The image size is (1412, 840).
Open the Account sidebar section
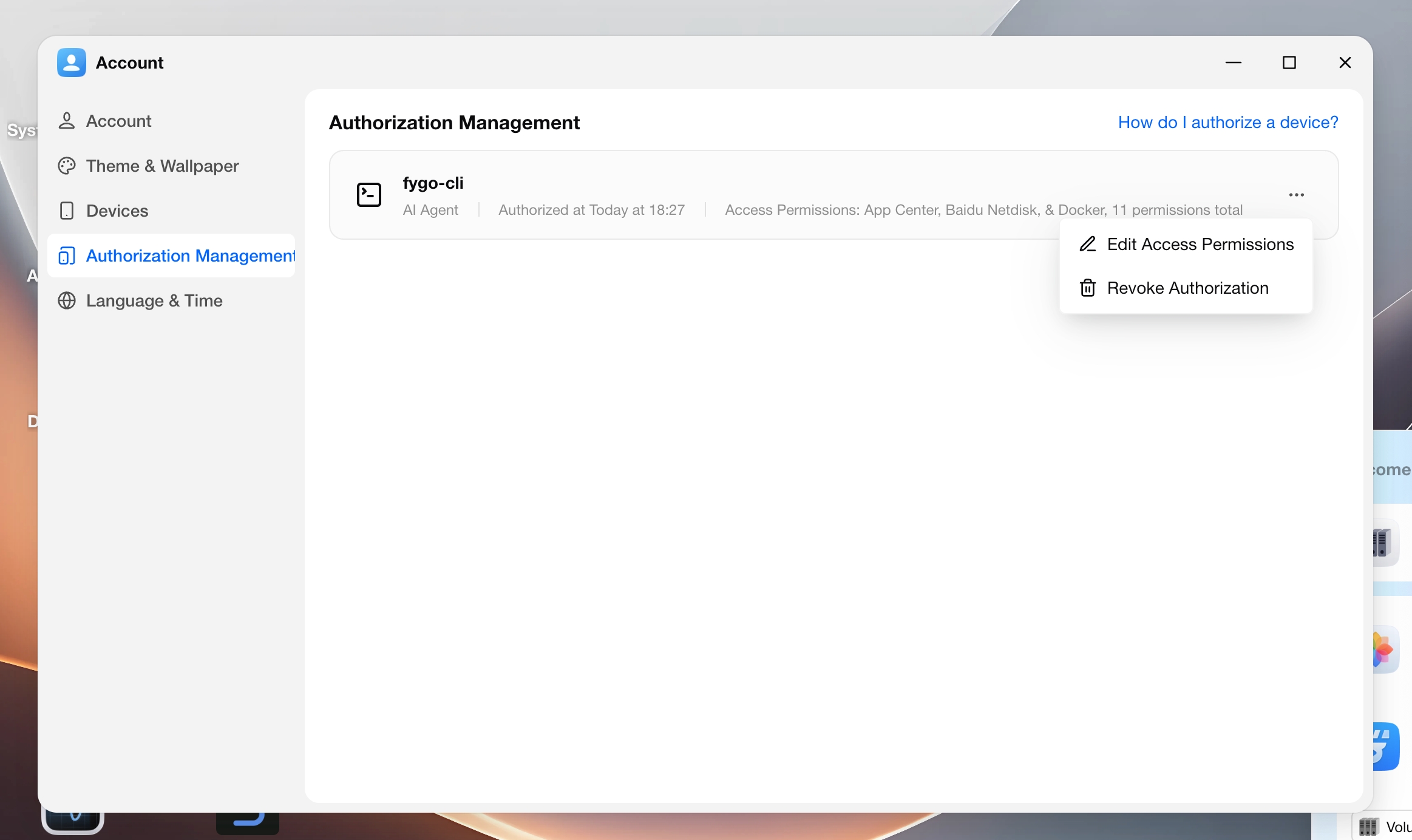pos(171,121)
